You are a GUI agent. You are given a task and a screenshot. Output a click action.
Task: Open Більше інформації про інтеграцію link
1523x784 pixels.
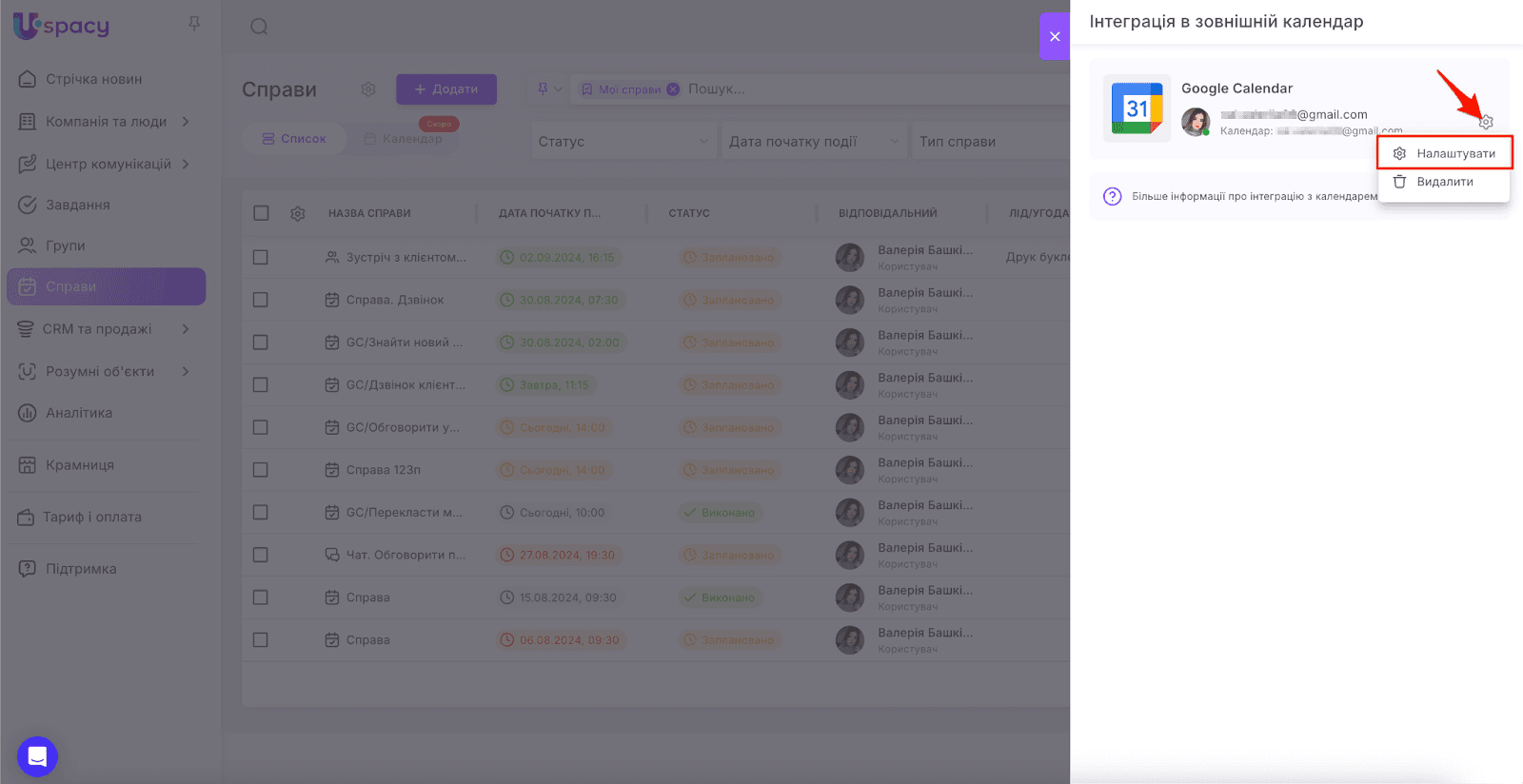[x=1253, y=196]
